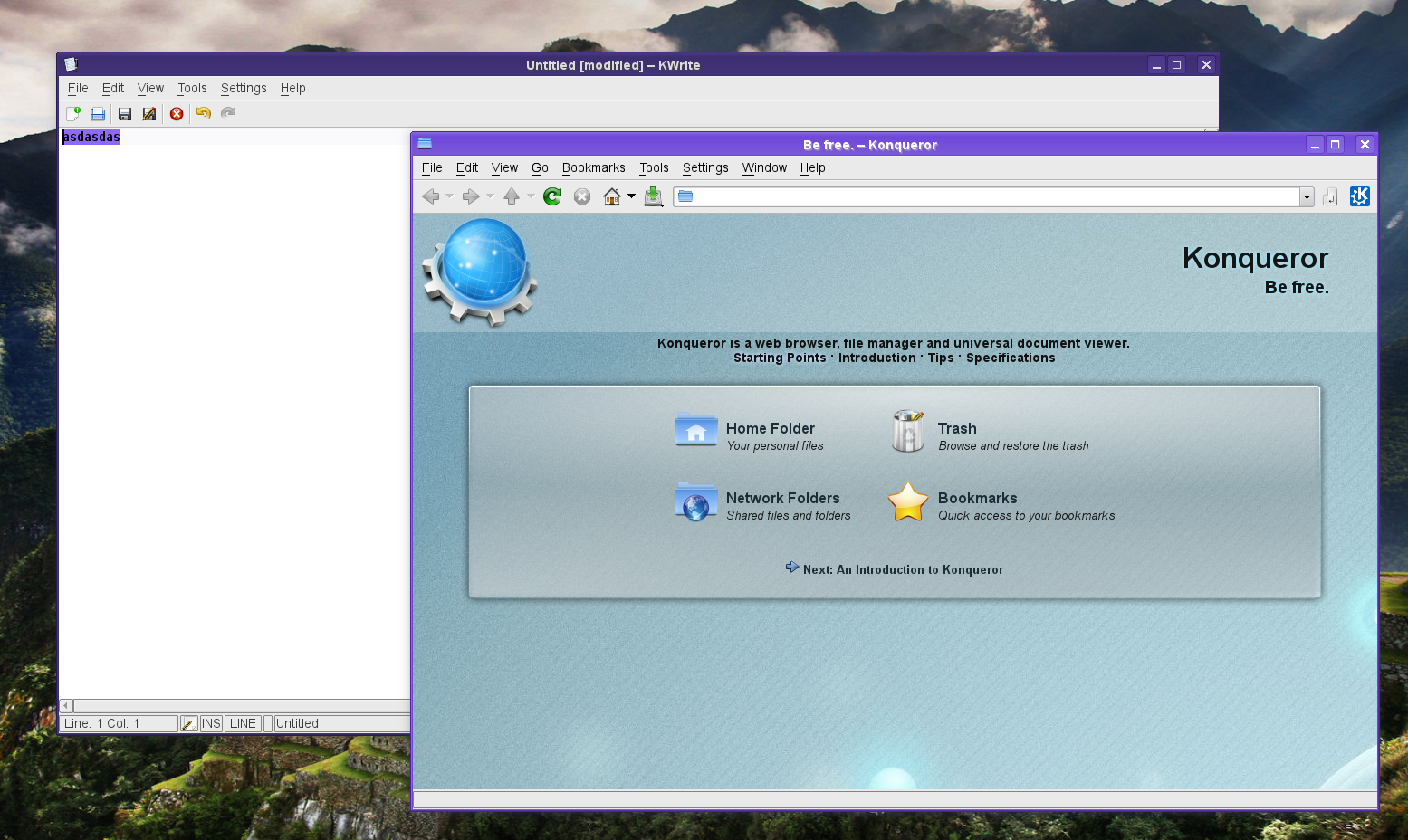This screenshot has width=1408, height=840.
Task: Open Konqueror View menu
Action: 504,167
